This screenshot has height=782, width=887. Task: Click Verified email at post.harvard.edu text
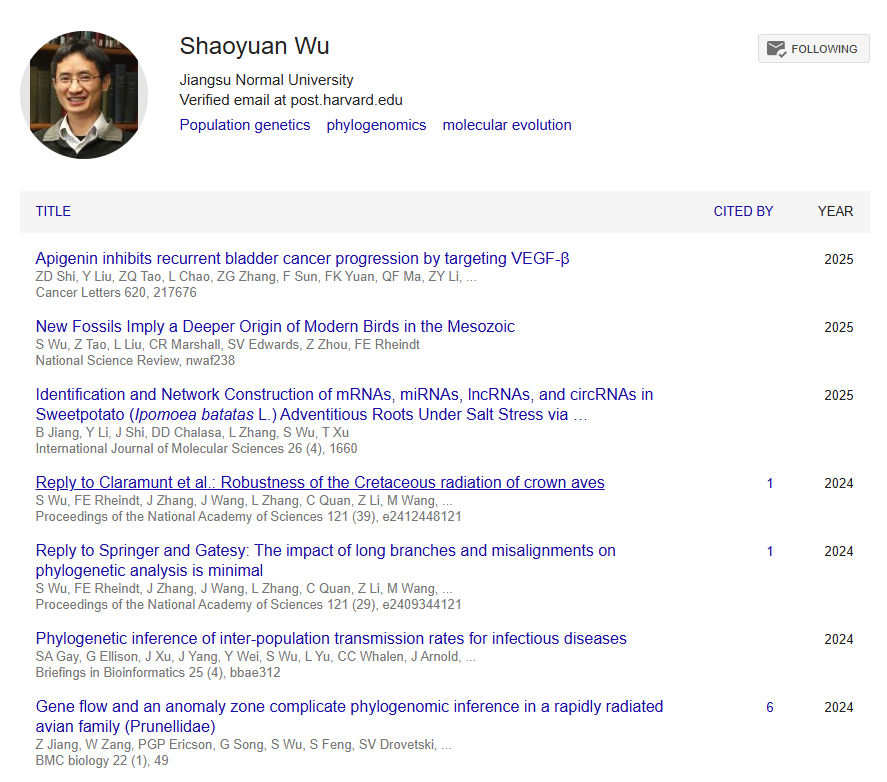(291, 100)
